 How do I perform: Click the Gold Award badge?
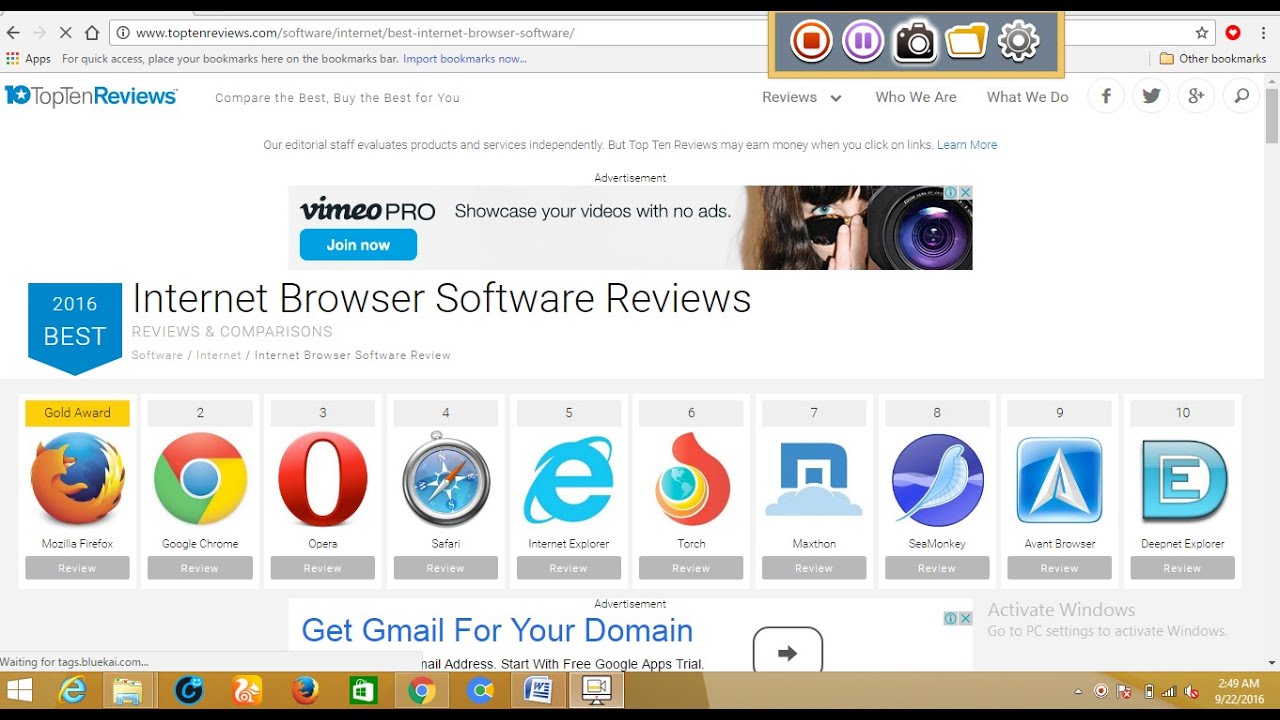(x=77, y=413)
